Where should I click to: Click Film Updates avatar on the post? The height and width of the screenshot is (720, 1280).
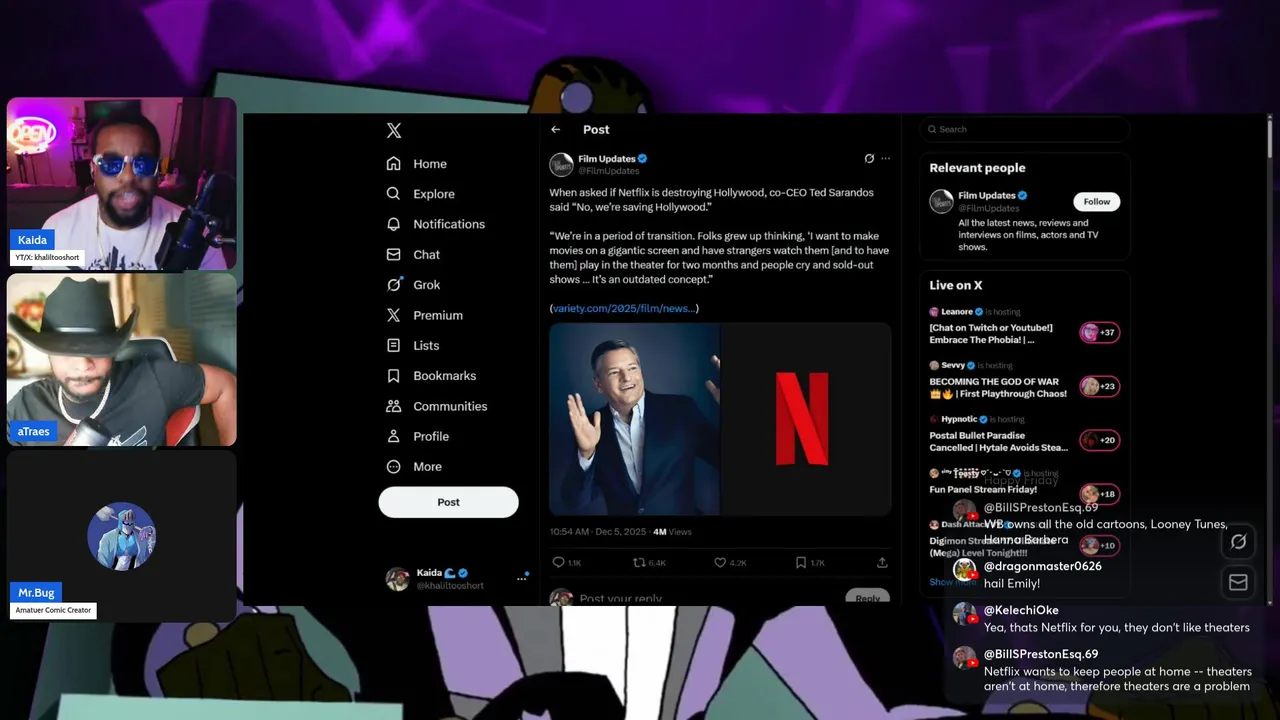(x=562, y=164)
